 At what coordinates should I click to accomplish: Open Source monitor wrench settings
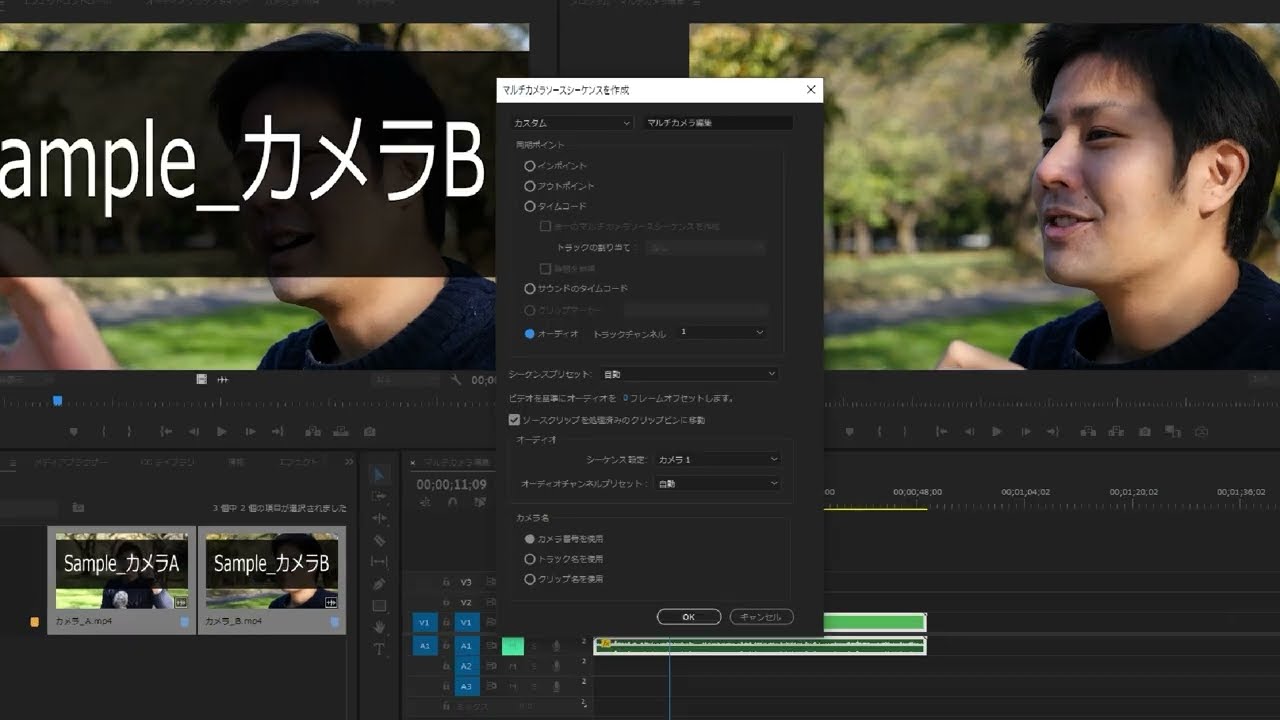(x=456, y=380)
